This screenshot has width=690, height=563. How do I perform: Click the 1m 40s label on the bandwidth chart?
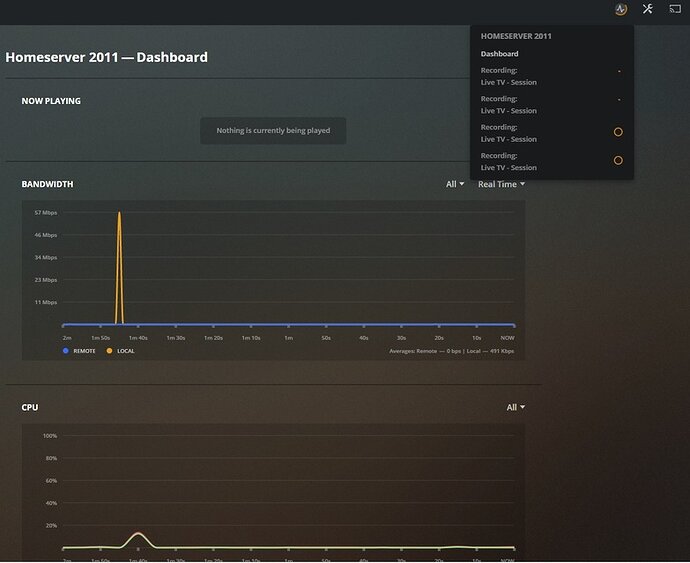click(x=138, y=338)
